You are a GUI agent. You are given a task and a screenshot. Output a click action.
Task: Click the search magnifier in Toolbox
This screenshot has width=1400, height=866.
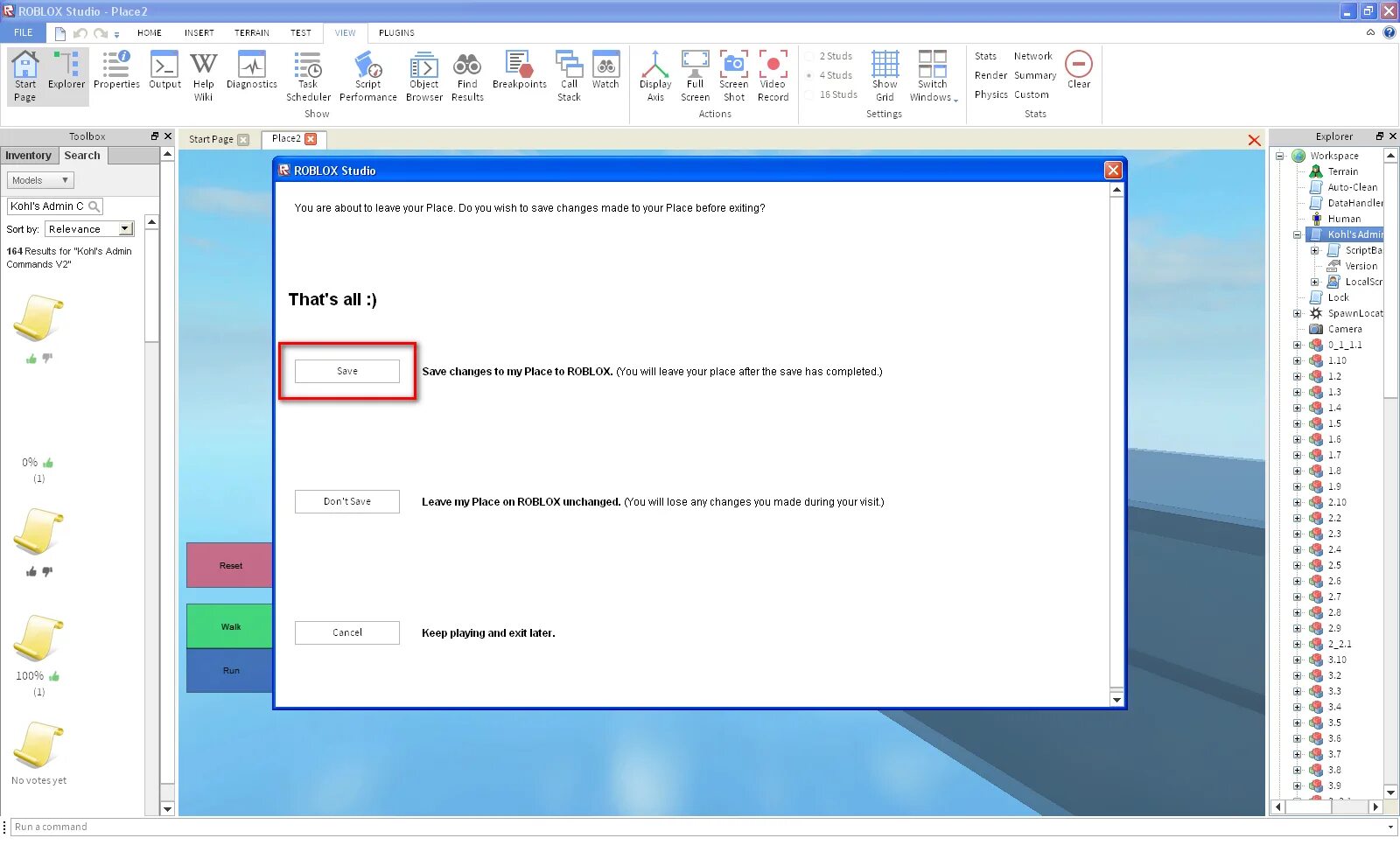[x=94, y=206]
